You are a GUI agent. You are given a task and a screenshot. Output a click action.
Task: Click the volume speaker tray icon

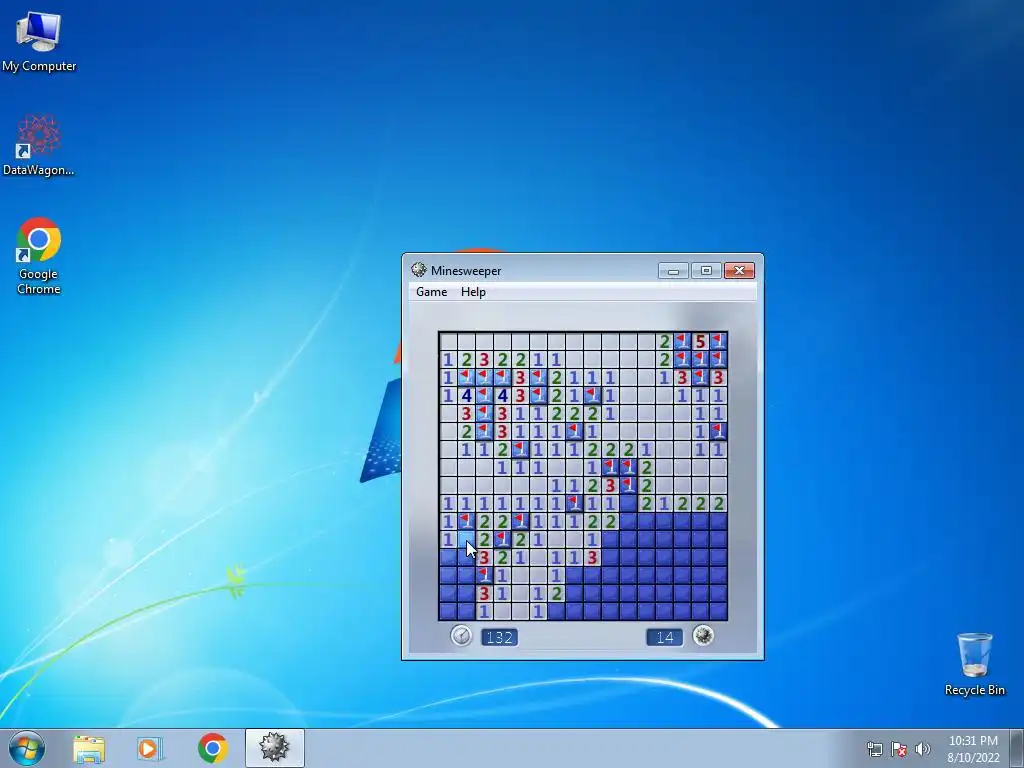tap(923, 749)
